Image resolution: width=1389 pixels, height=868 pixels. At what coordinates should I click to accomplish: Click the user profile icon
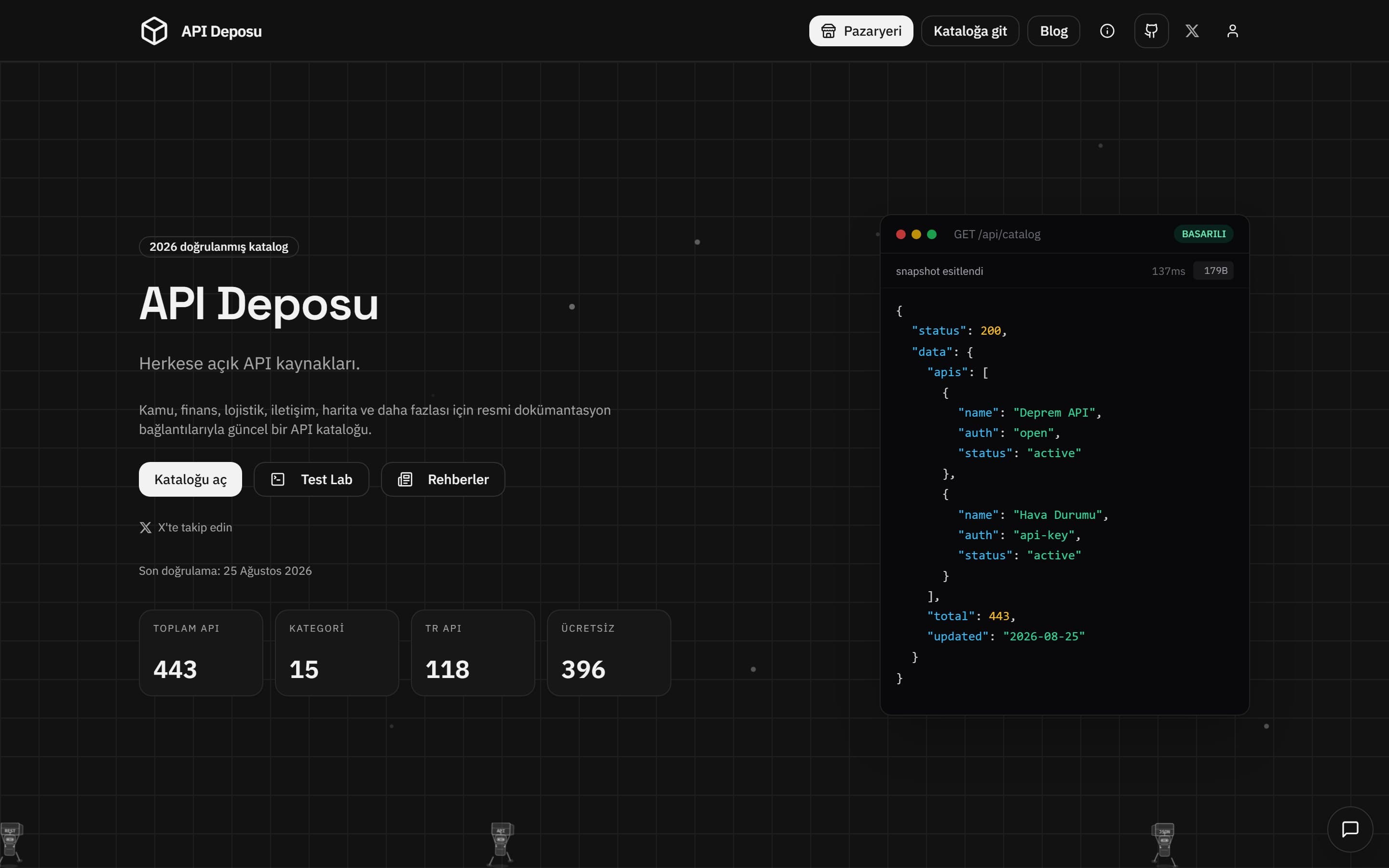click(1232, 31)
